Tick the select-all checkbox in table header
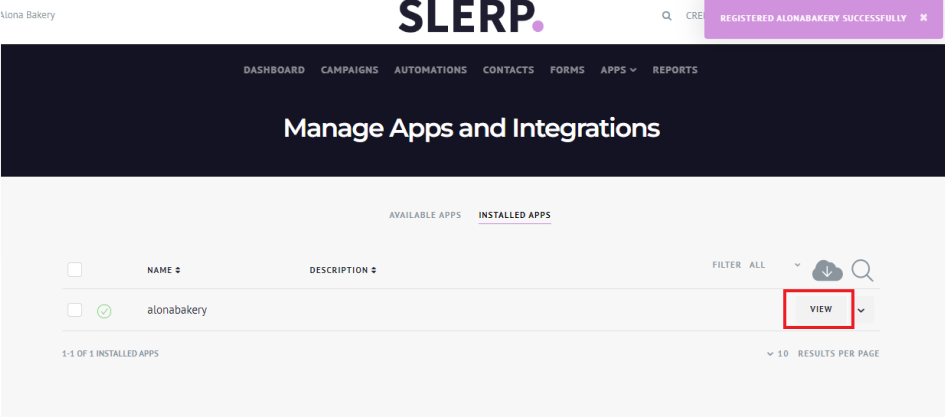Viewport: 945px width, 417px height. coord(75,269)
